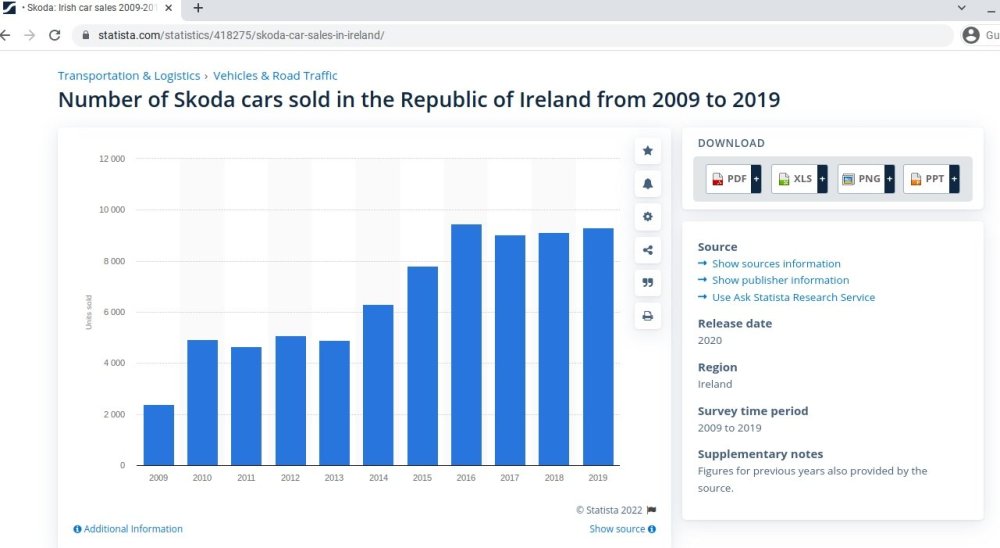This screenshot has height=548, width=1000.
Task: Click the Statista favicon in the tab
Action: pos(9,8)
